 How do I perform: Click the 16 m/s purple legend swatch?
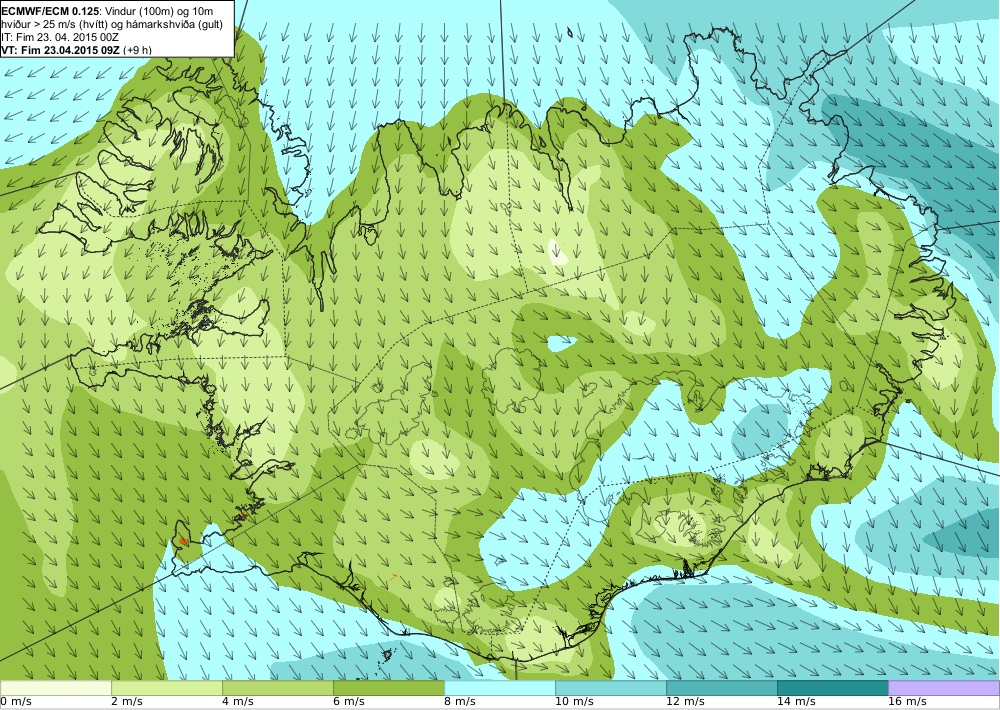[x=944, y=688]
